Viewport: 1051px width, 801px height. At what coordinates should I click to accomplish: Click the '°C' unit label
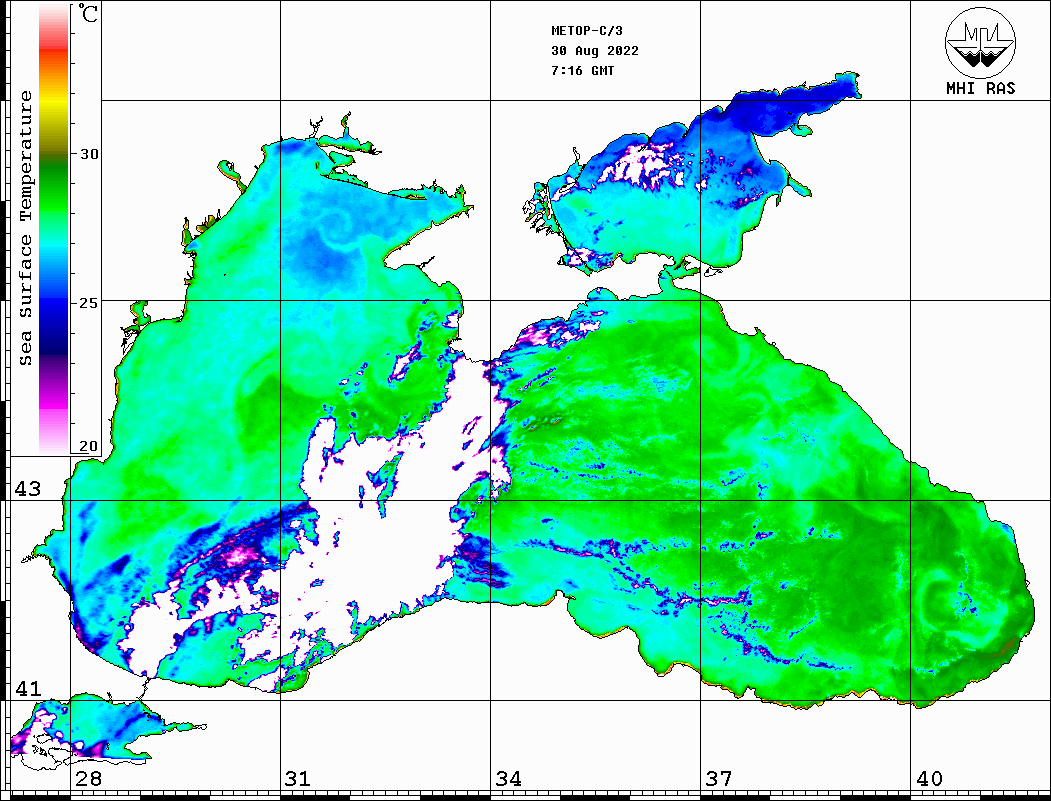[x=88, y=13]
